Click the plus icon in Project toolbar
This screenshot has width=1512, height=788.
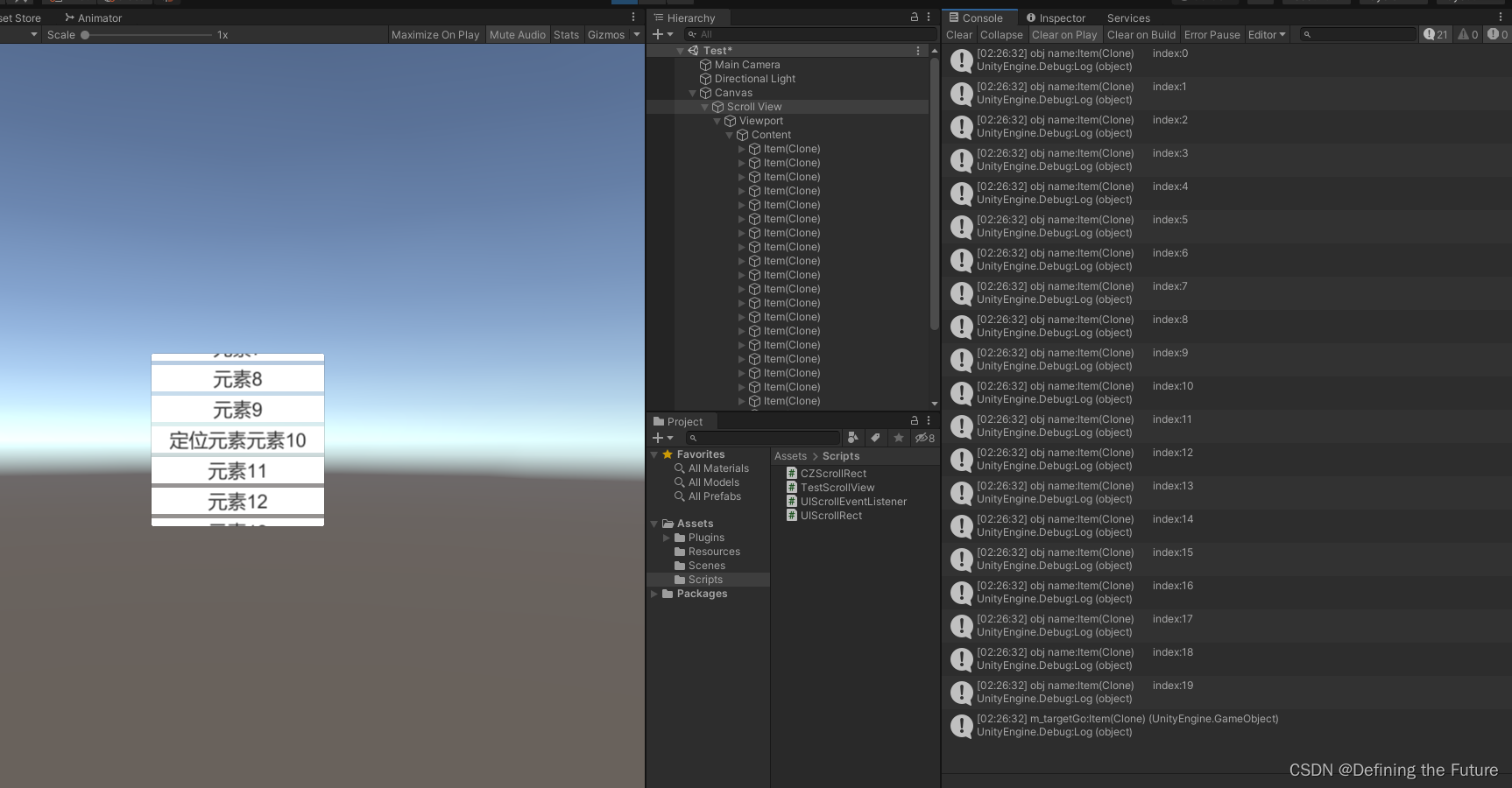658,438
